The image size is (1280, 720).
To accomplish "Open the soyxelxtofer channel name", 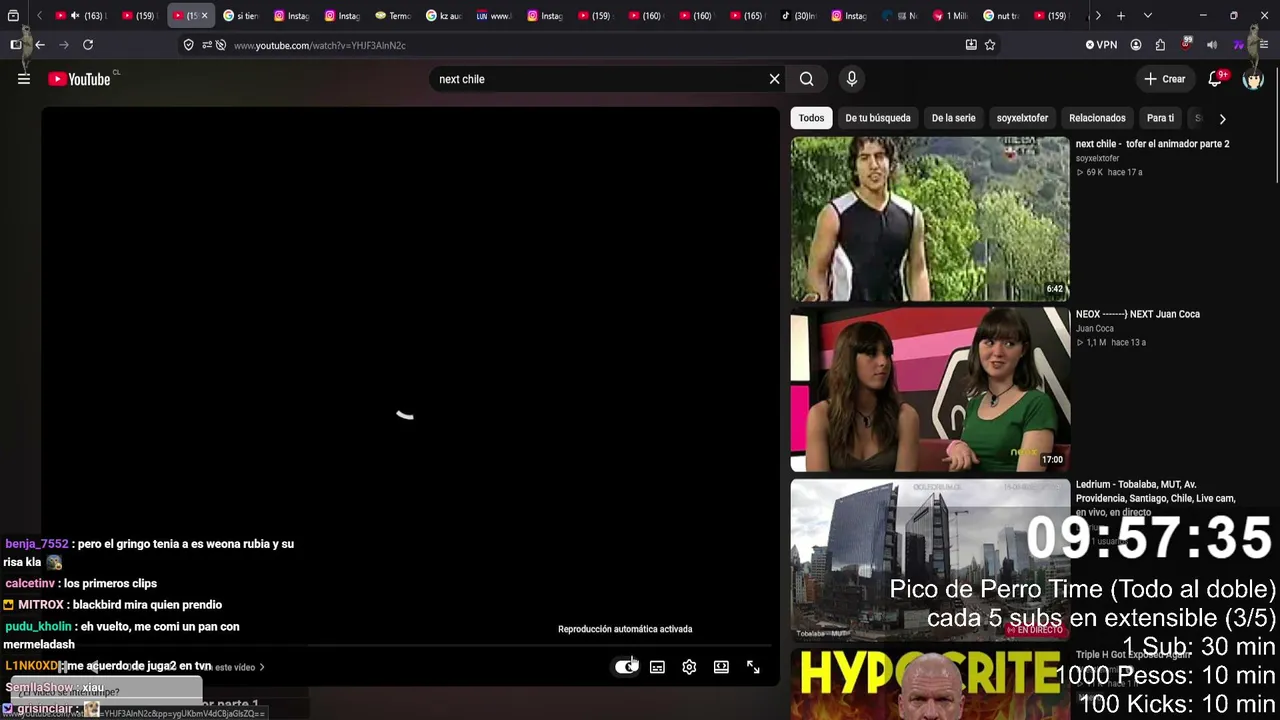I will click(x=1097, y=158).
